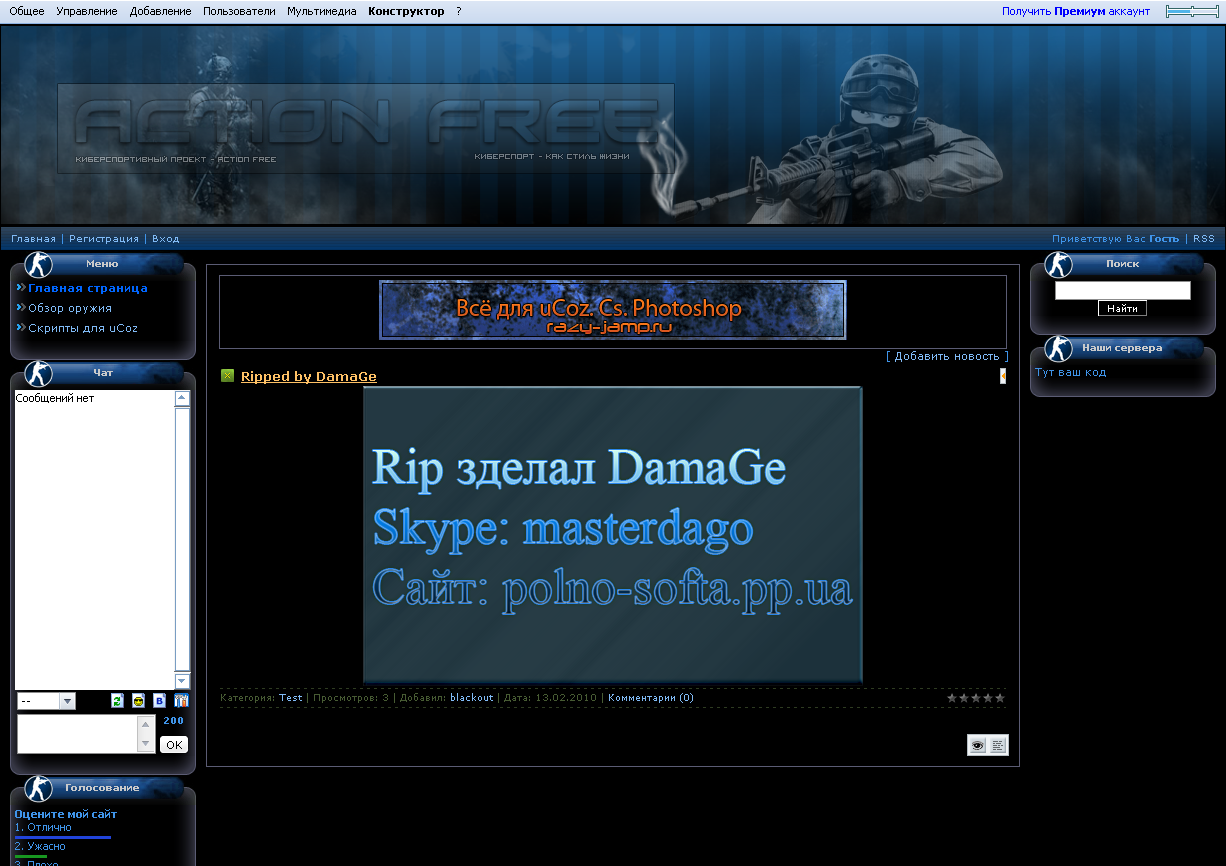Click the Counter-Strike icon on Наши сервера block
1226x866 pixels.
(1058, 349)
